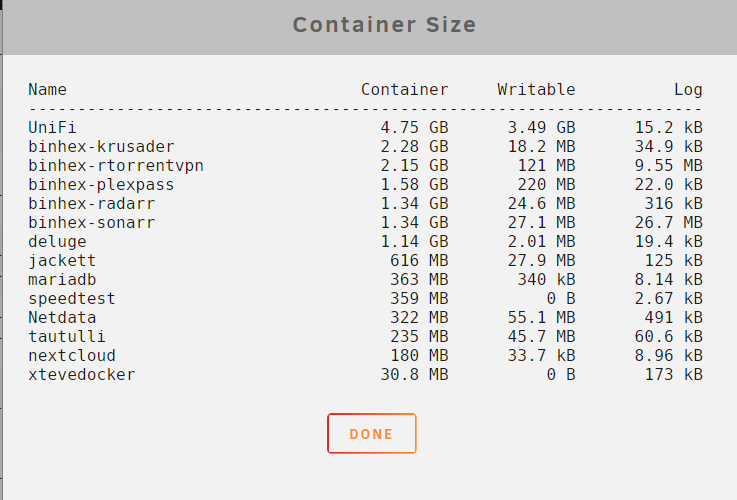
Task: Click the jackett container name
Action: (x=62, y=261)
